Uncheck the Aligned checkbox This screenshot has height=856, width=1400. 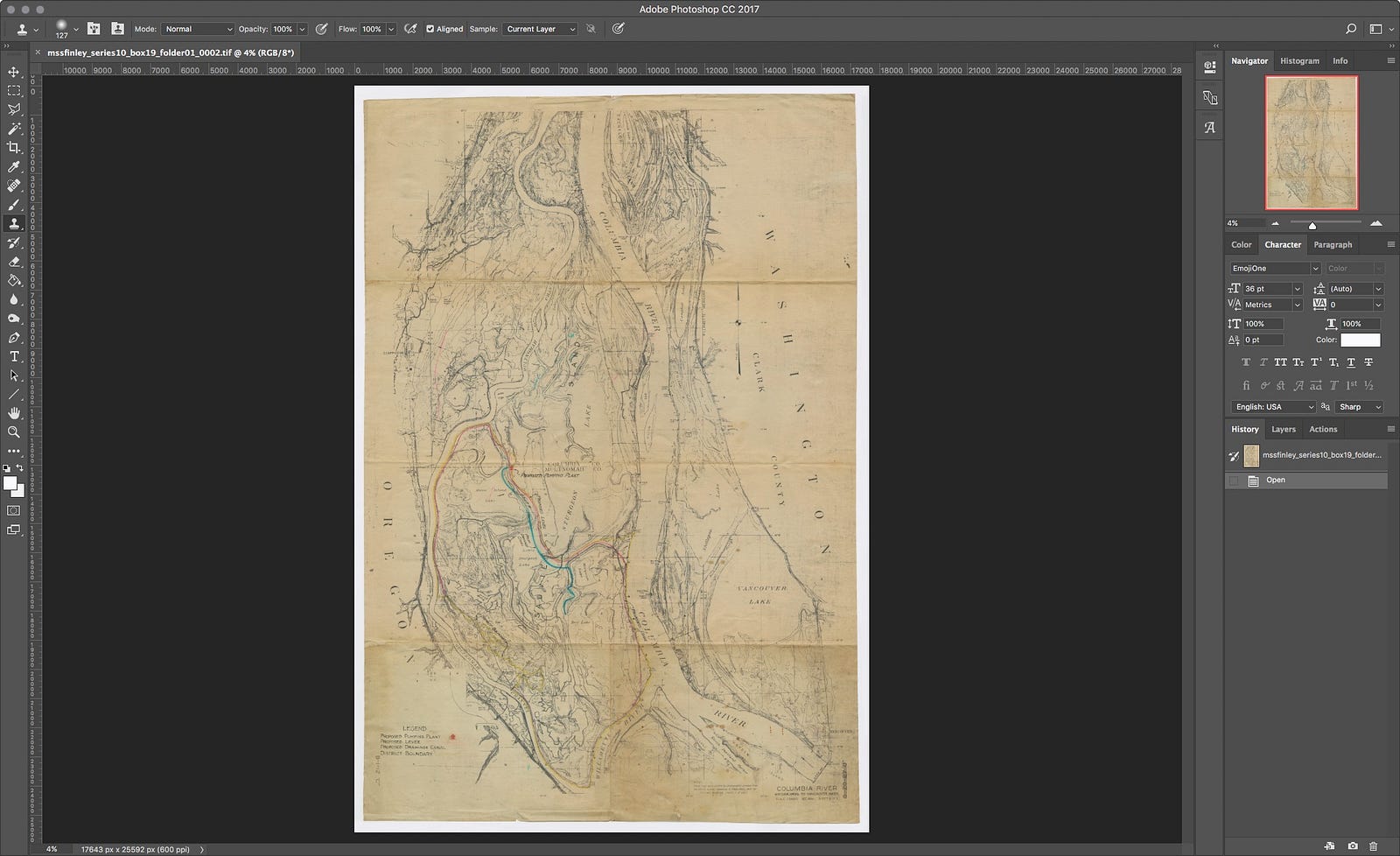point(430,29)
